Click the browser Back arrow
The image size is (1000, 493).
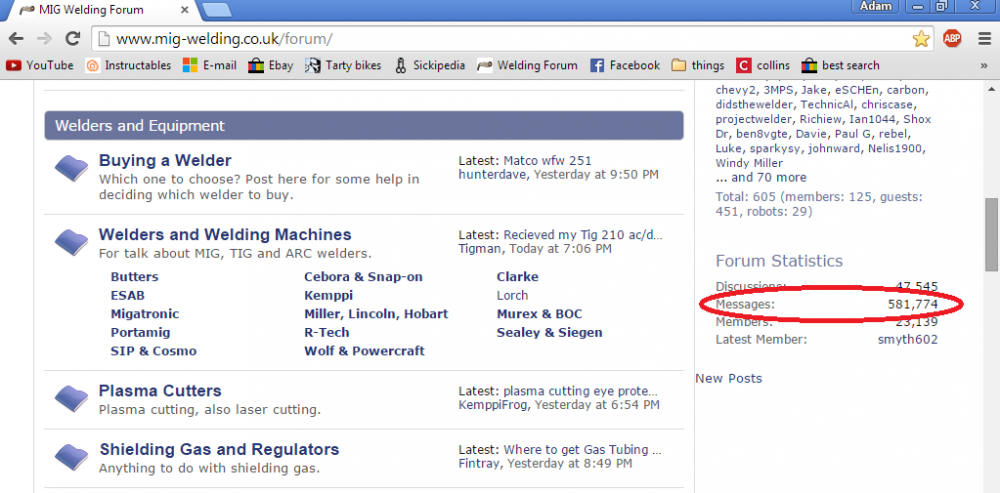[16, 39]
